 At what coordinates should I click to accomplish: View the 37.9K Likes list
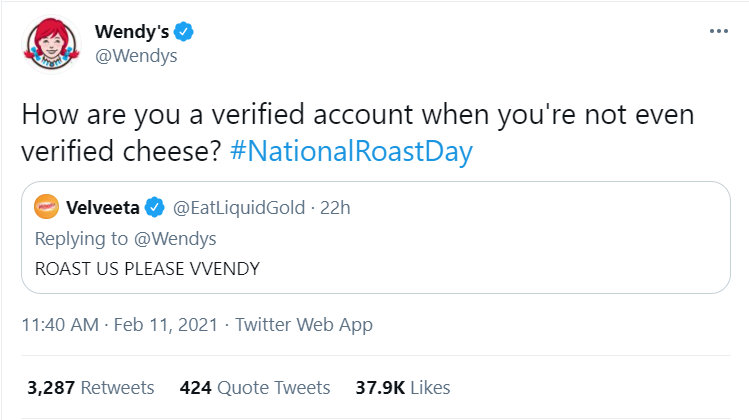tap(403, 387)
